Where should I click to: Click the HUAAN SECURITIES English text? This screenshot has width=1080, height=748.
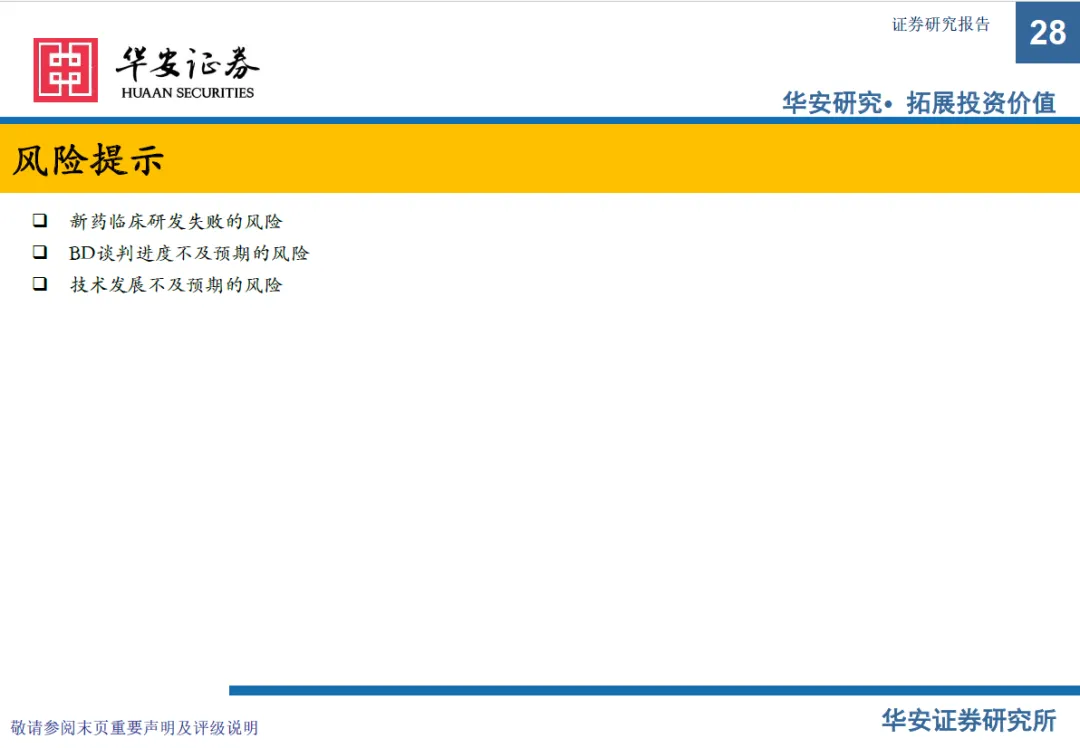[187, 93]
